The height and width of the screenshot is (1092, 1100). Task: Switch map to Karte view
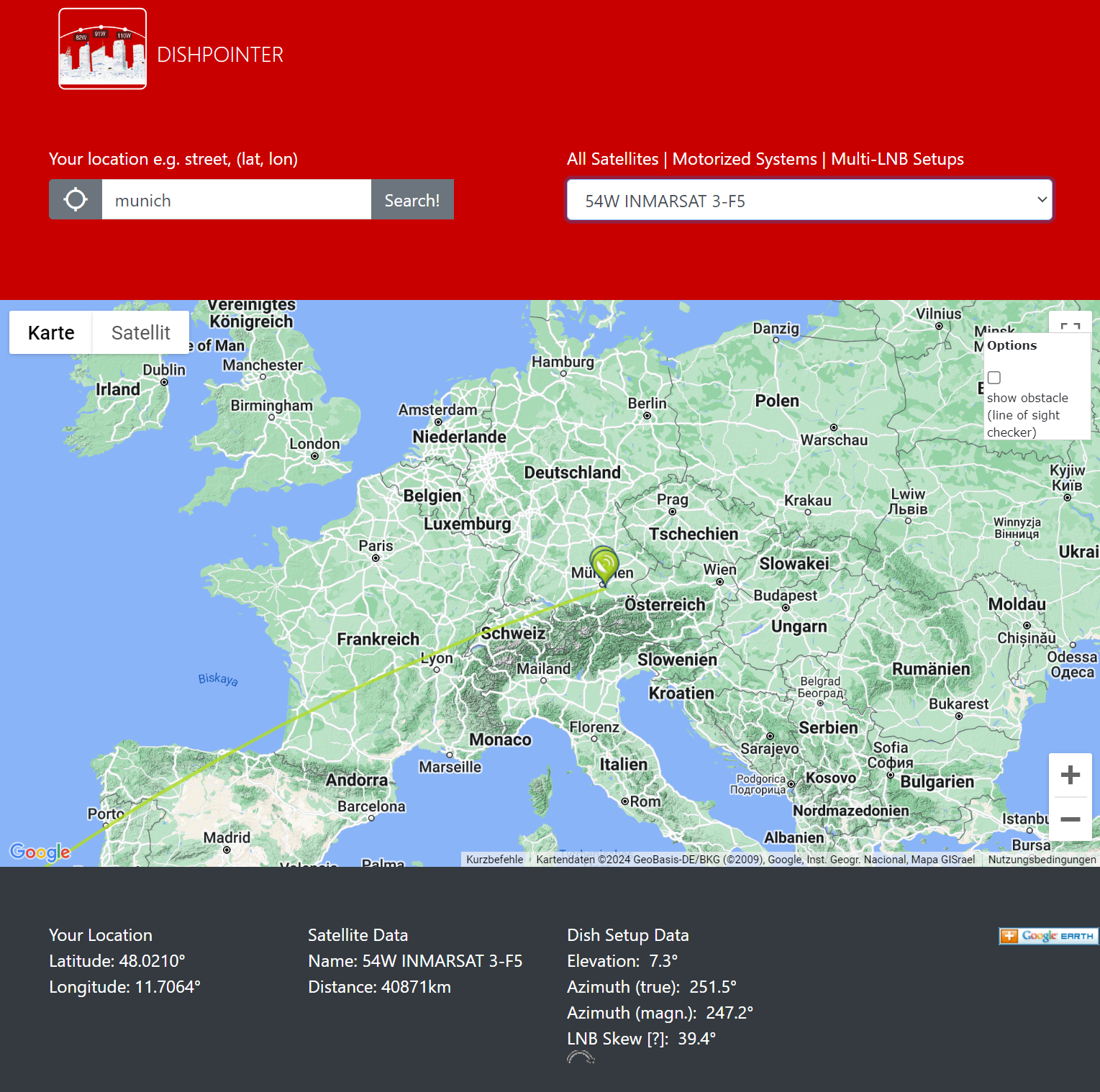coord(51,332)
